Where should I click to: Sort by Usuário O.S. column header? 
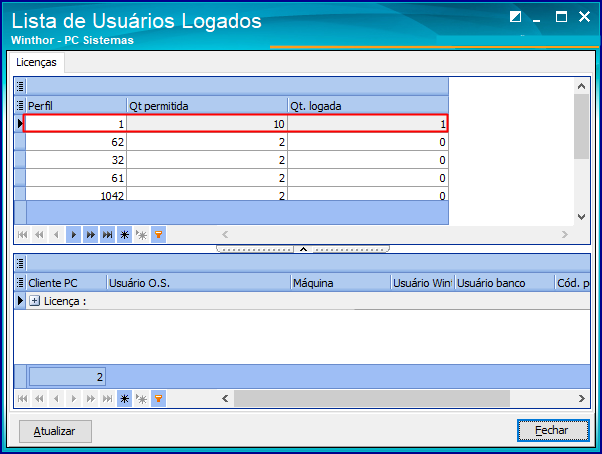click(199, 283)
